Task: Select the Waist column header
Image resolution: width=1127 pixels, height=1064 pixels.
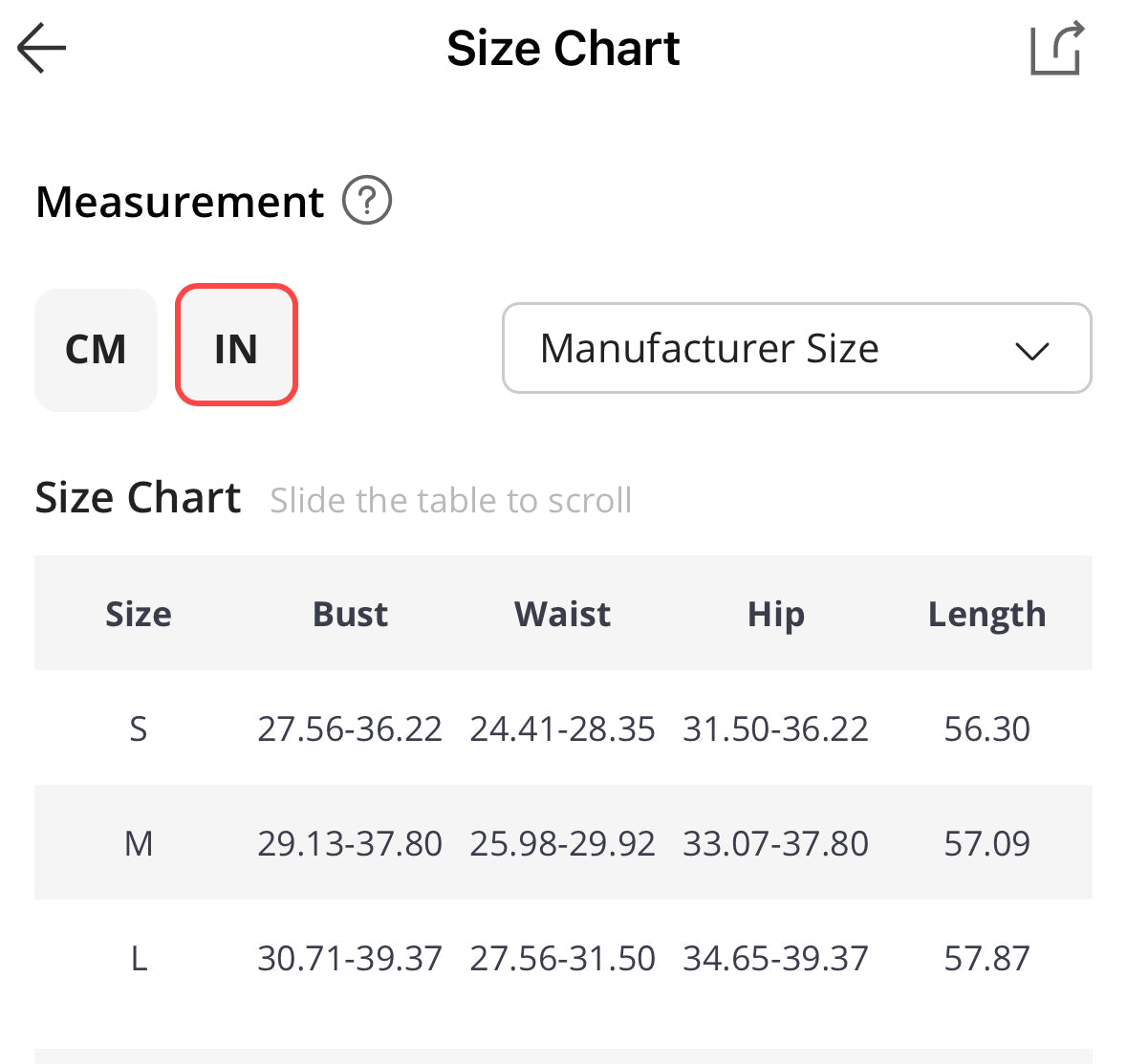Action: pyautogui.click(x=562, y=614)
